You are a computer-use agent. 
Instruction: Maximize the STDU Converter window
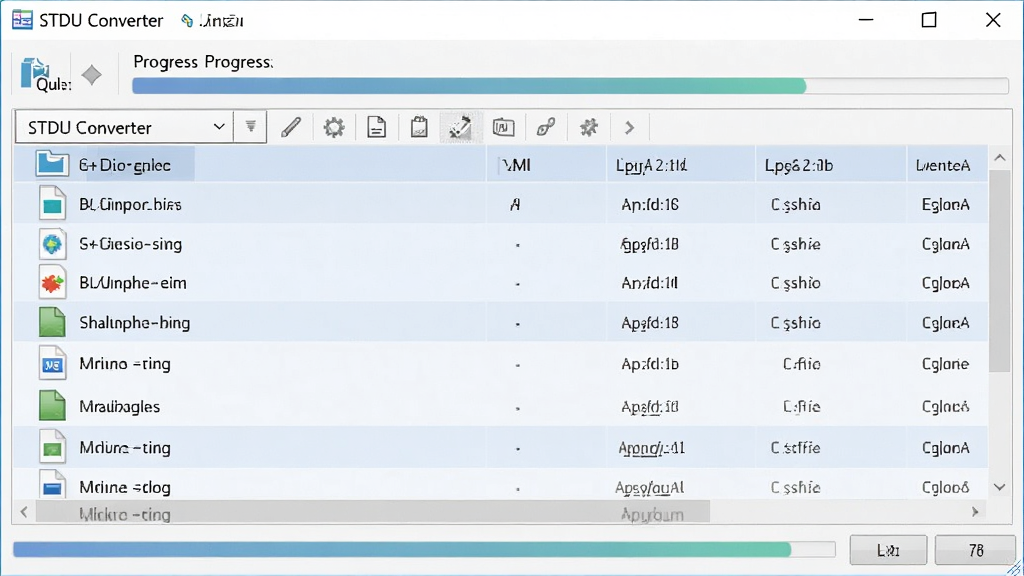pos(929,20)
